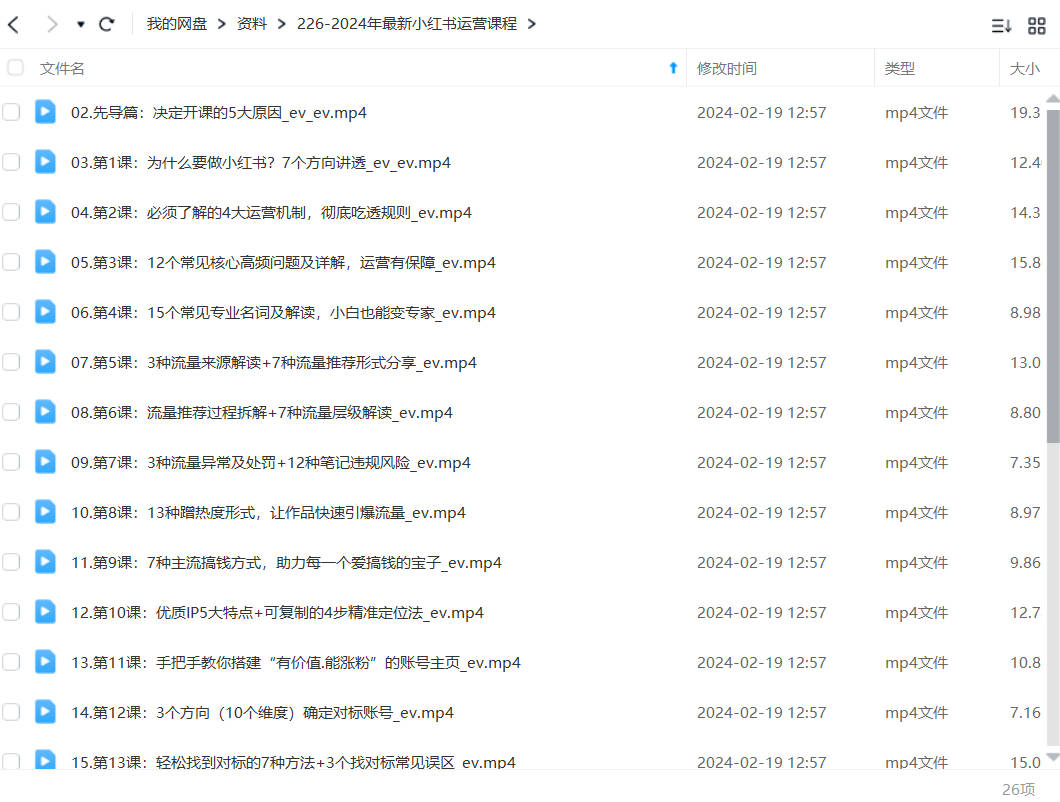The width and height of the screenshot is (1060, 802).
Task: Tick the select-all checkbox in header
Action: coord(15,68)
